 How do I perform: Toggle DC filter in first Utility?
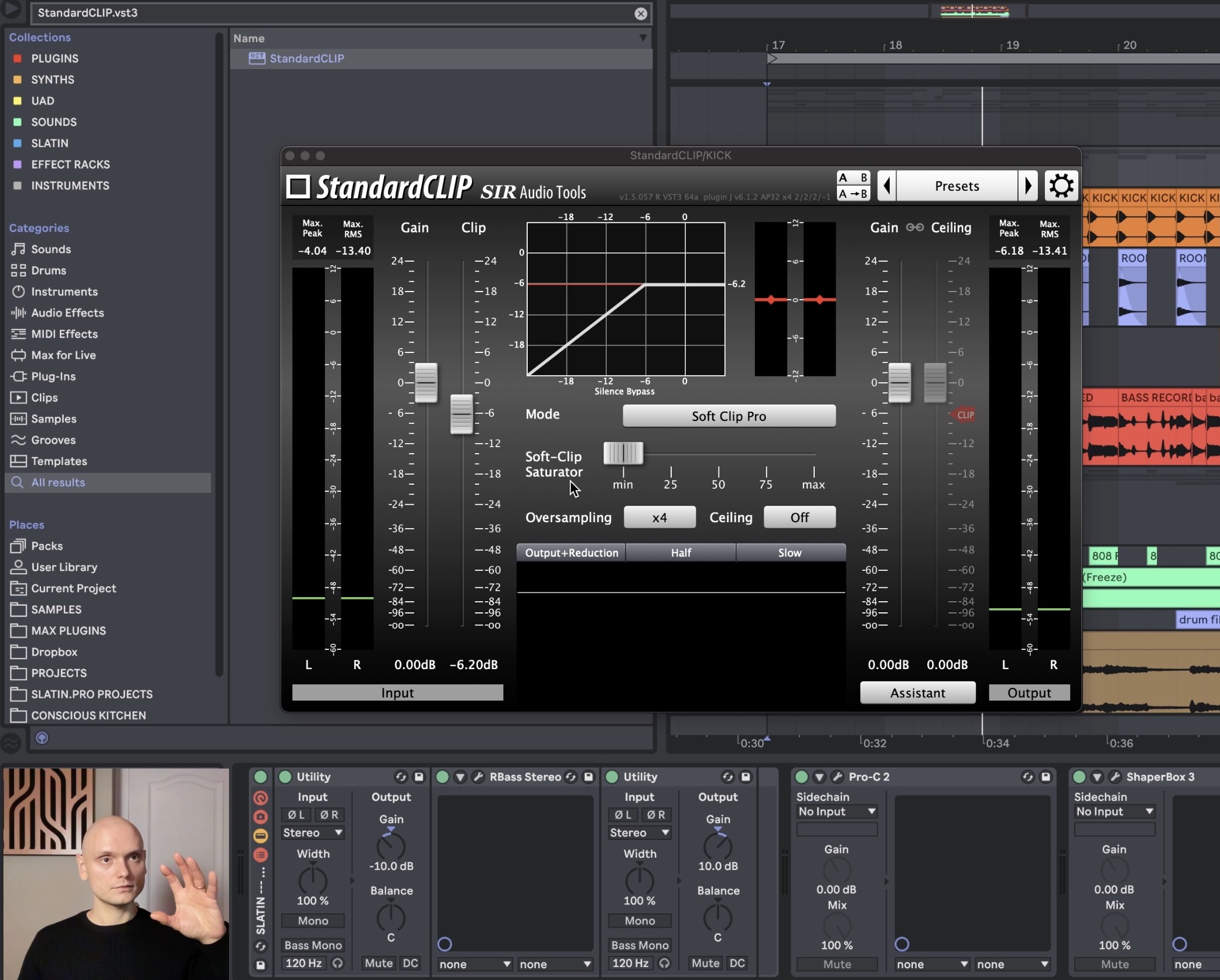coord(411,963)
